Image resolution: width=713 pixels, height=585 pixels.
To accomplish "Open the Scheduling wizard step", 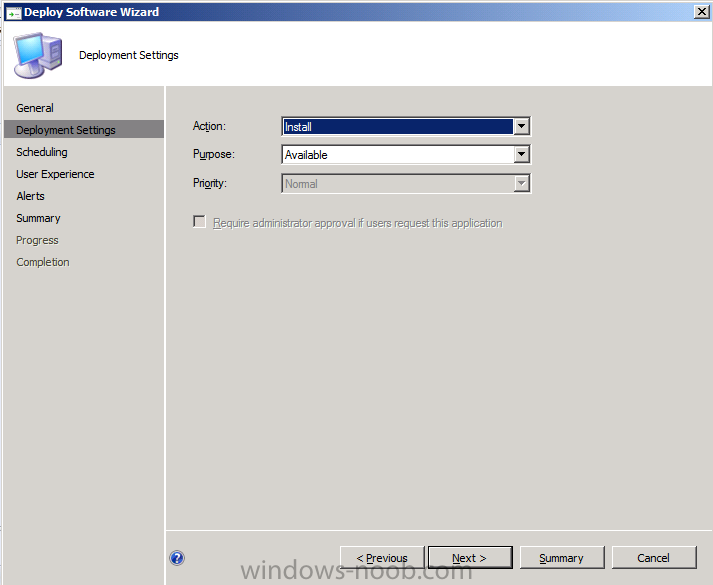I will coord(42,152).
